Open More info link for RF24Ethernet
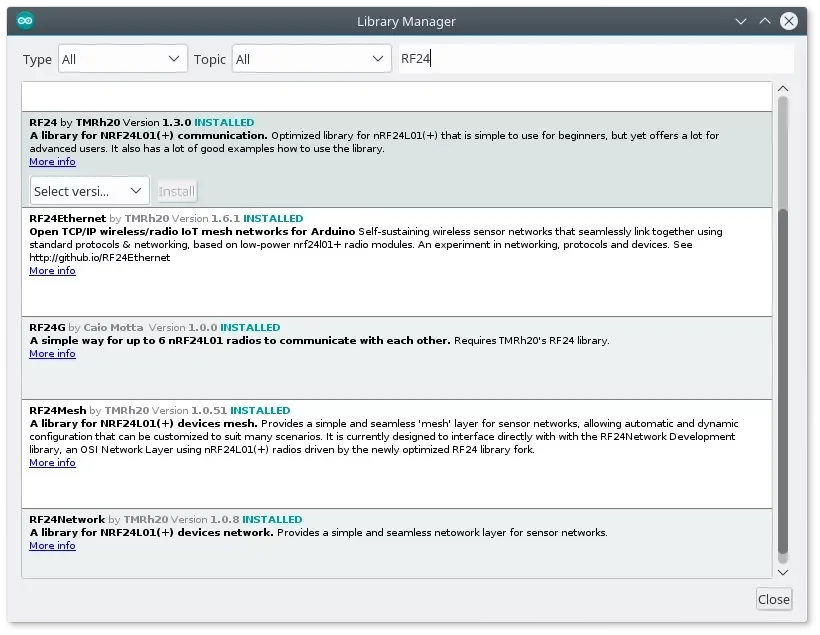This screenshot has width=820, height=635. 52,270
